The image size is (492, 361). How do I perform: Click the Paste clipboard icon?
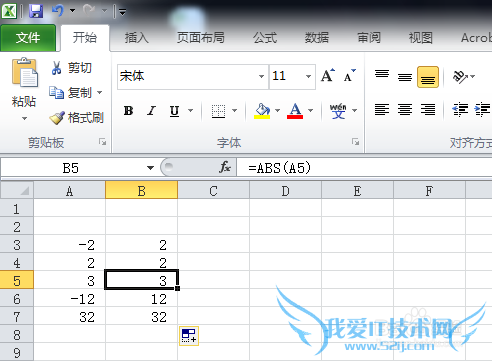[25, 73]
